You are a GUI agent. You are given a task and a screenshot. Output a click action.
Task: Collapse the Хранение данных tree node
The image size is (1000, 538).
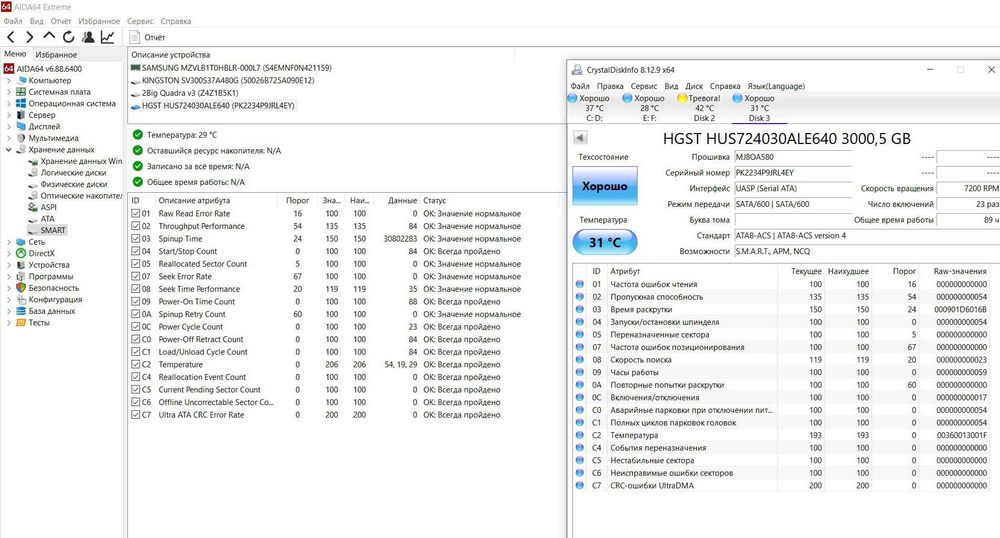coord(8,150)
